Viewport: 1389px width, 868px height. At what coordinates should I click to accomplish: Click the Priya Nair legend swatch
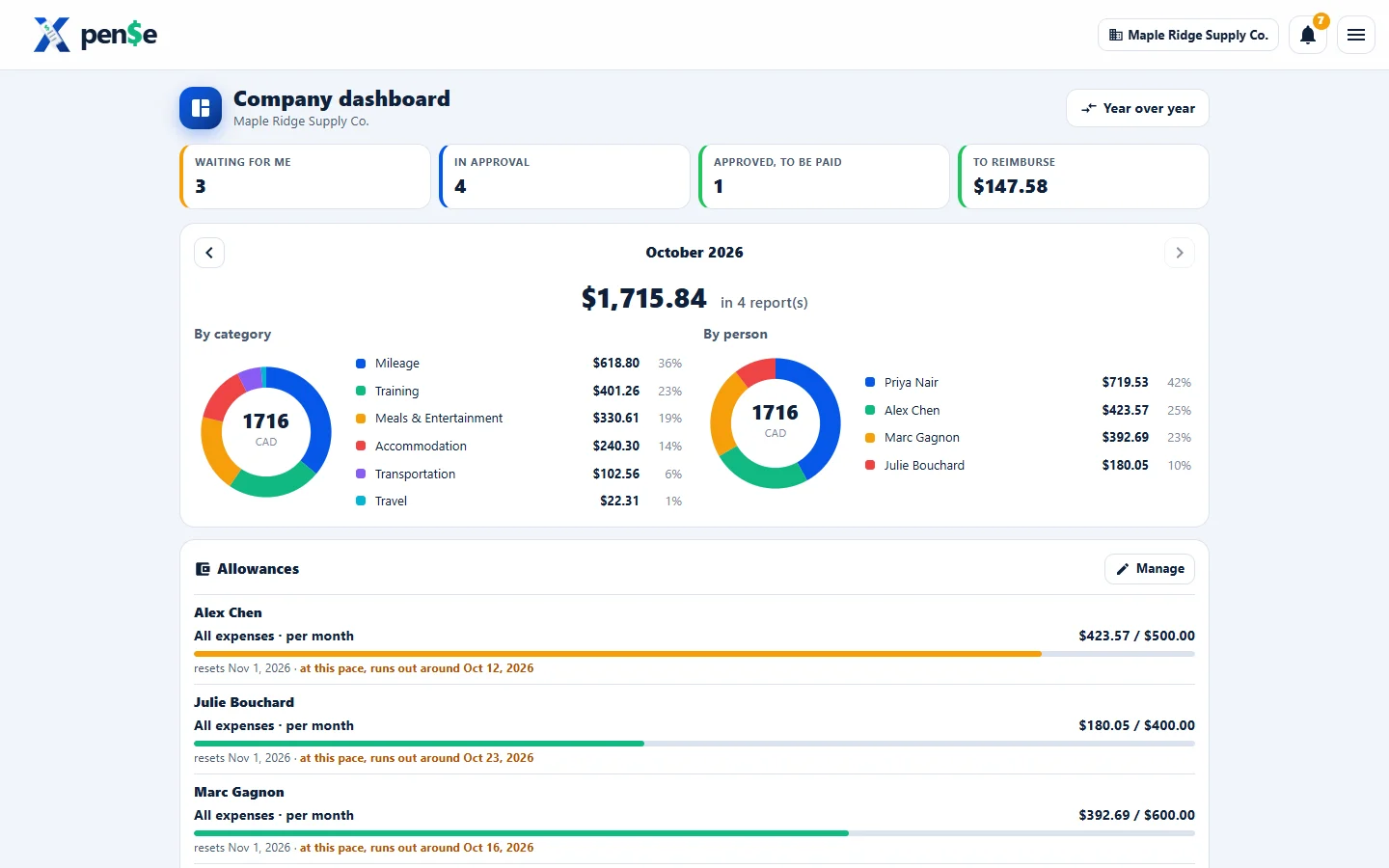pyautogui.click(x=870, y=383)
